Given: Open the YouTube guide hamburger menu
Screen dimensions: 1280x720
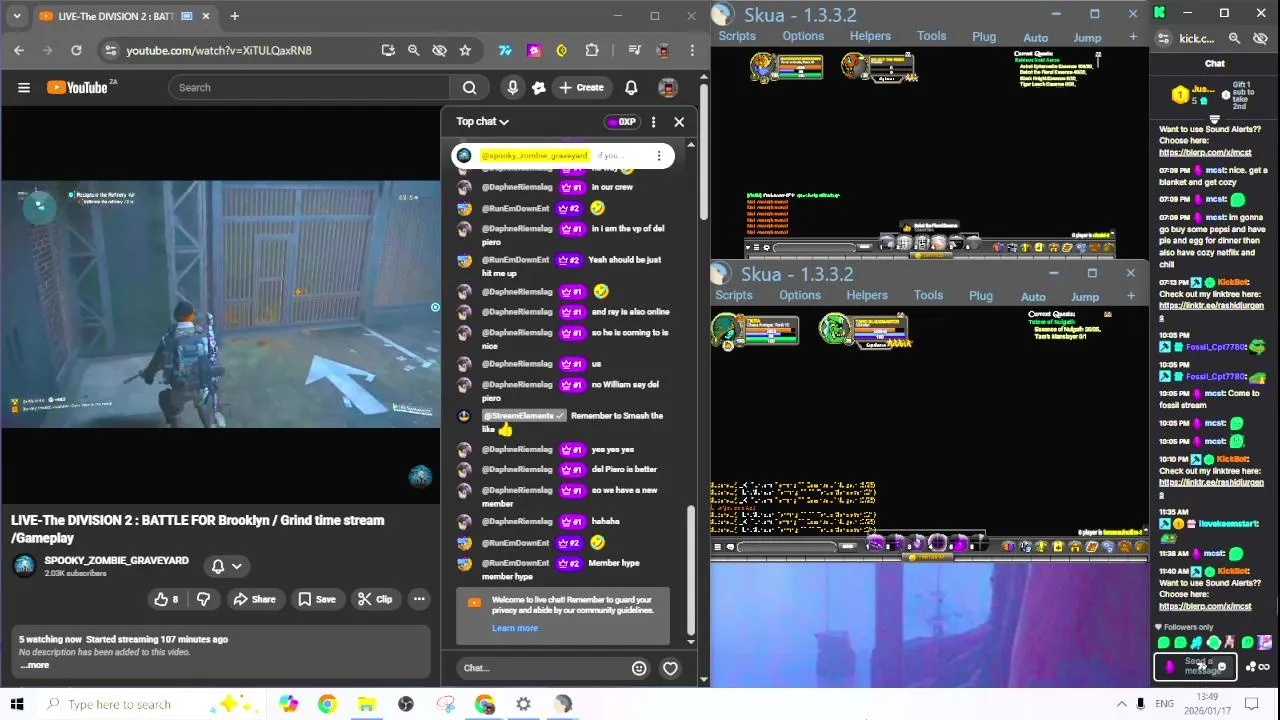Looking at the screenshot, I should click(x=24, y=88).
